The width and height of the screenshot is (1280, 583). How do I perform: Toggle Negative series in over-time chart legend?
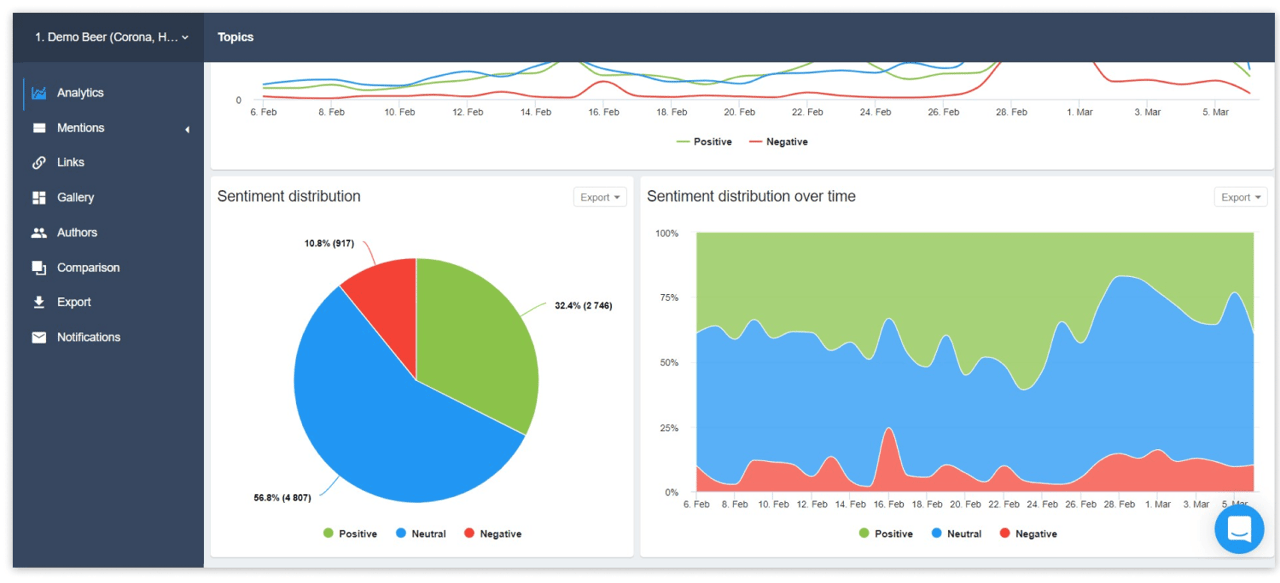point(1027,534)
